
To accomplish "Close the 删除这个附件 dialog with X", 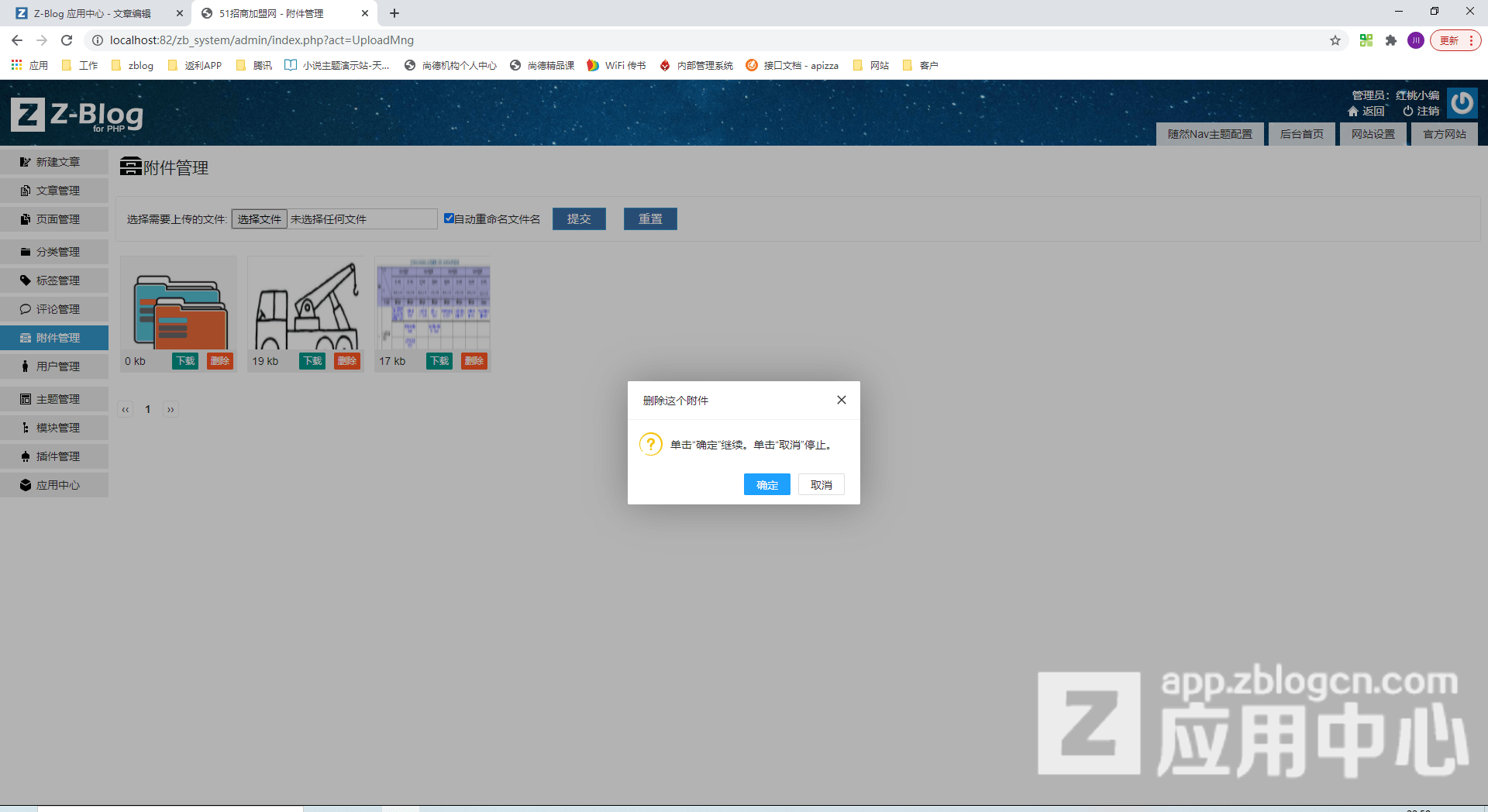I will click(842, 400).
